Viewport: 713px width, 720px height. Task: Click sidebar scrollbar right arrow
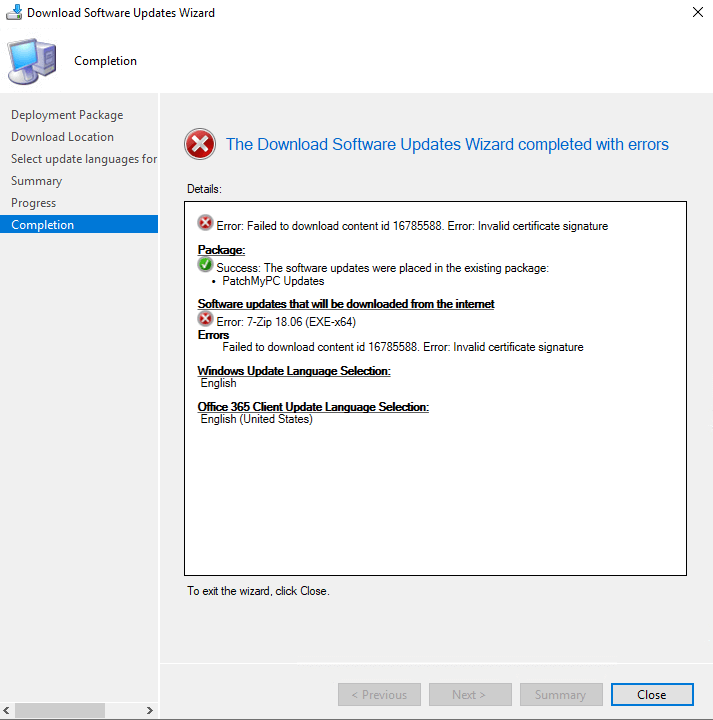150,710
